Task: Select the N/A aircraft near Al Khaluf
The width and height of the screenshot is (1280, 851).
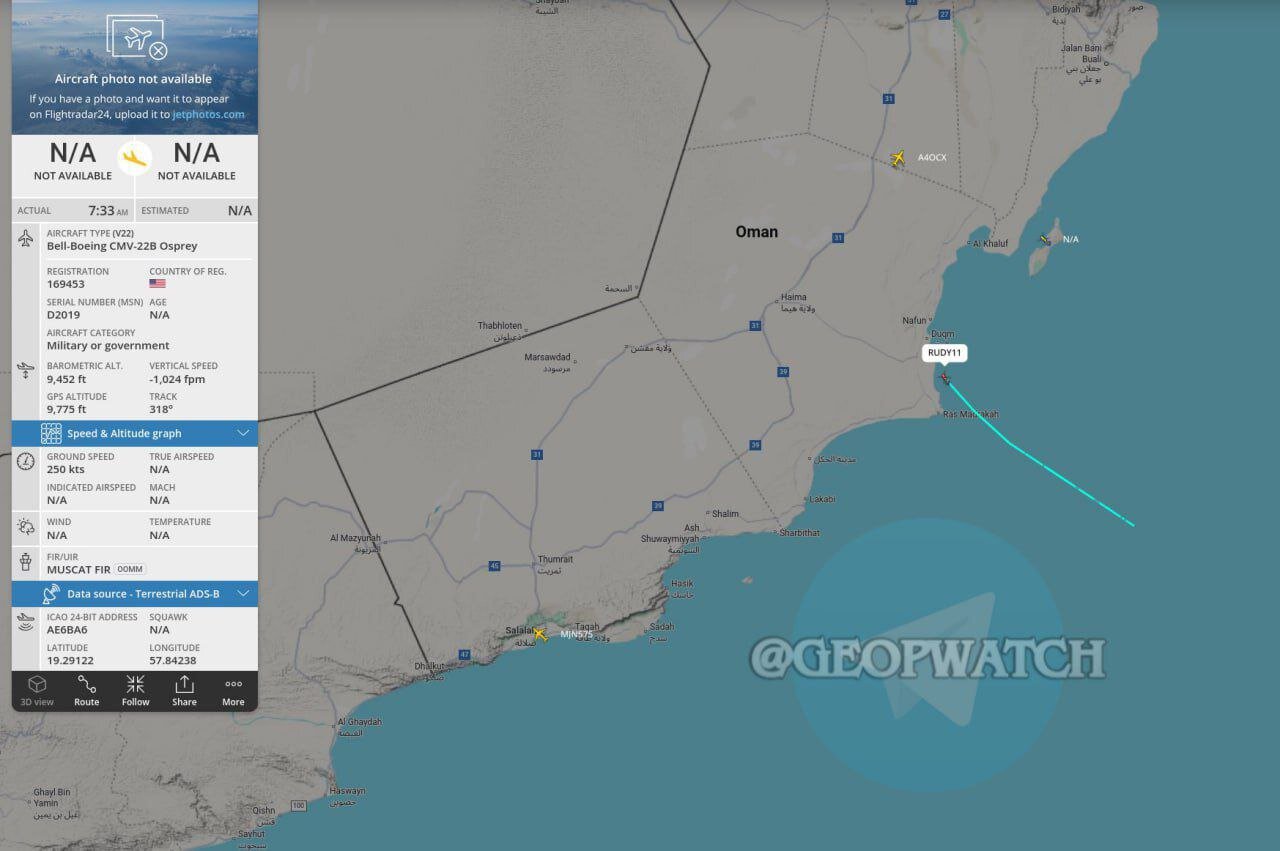Action: (x=1045, y=239)
